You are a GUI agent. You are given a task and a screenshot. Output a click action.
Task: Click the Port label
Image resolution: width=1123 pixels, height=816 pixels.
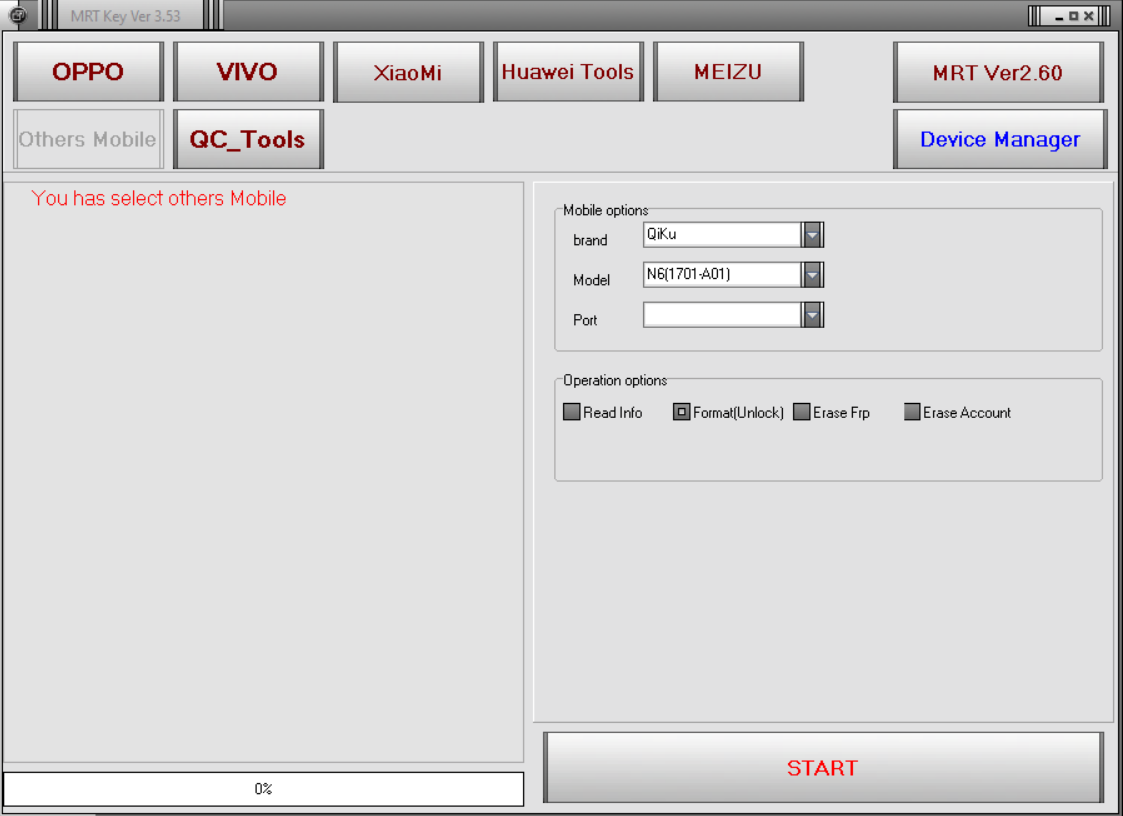click(x=585, y=320)
